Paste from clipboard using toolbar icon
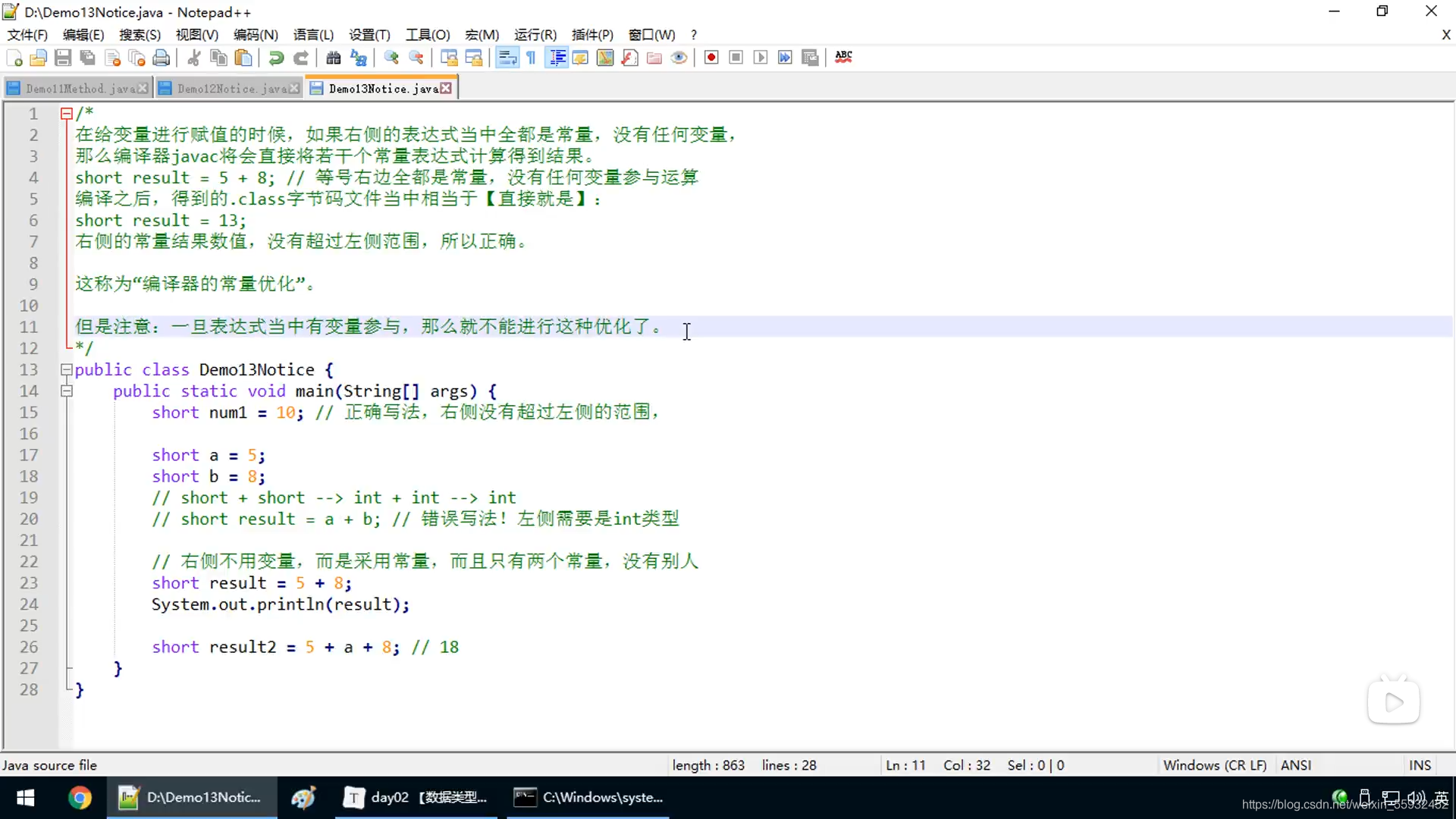 point(243,58)
